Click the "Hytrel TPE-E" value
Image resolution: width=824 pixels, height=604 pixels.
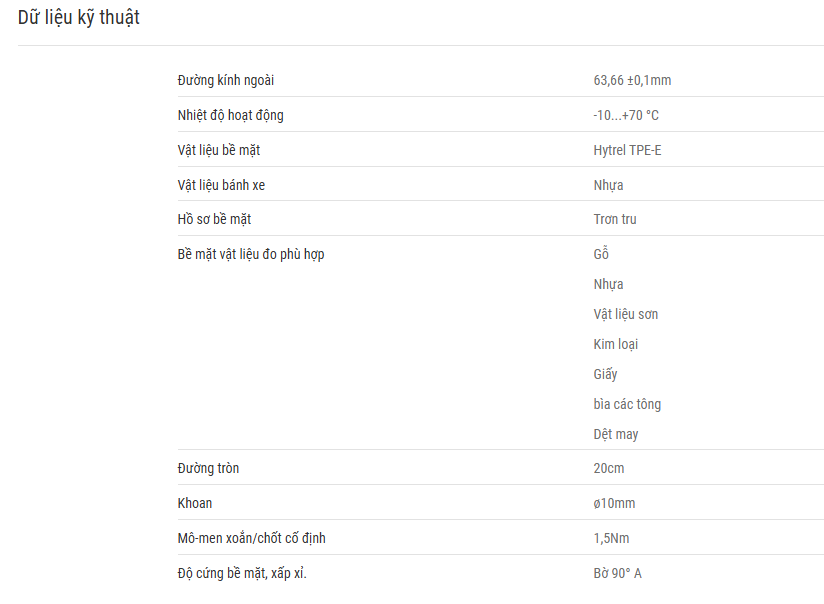click(x=627, y=150)
